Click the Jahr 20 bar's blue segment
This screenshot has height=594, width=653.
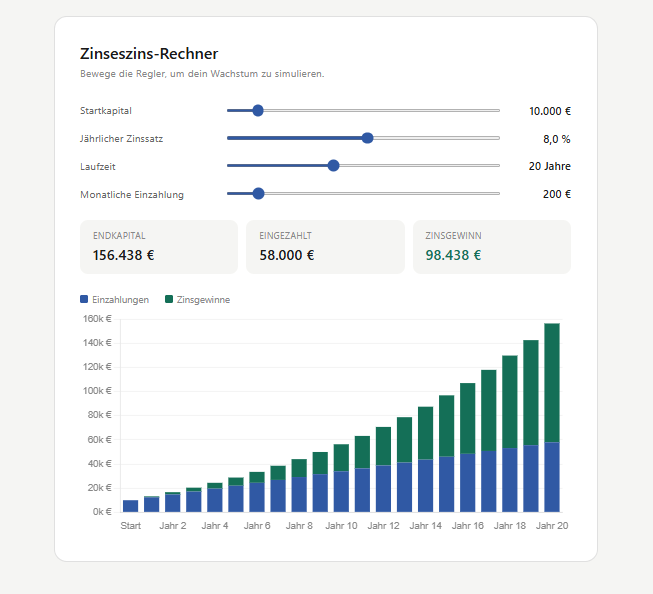click(551, 477)
